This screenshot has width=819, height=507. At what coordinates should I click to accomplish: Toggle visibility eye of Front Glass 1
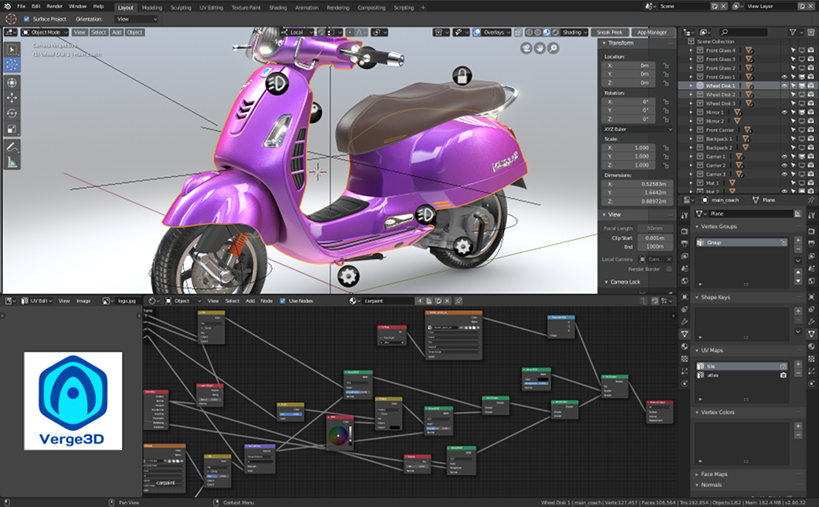point(784,77)
